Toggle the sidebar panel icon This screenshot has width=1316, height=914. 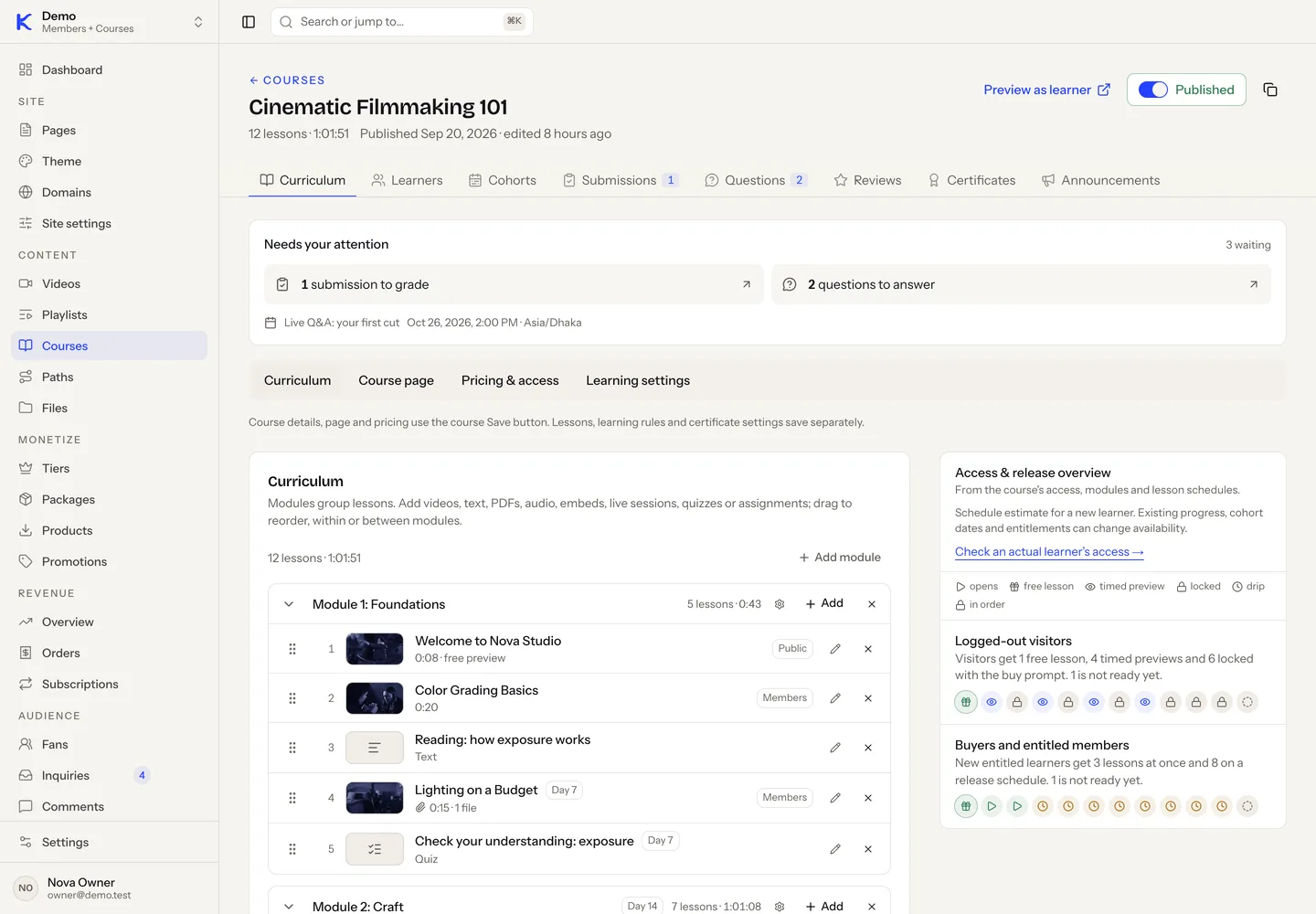[249, 22]
